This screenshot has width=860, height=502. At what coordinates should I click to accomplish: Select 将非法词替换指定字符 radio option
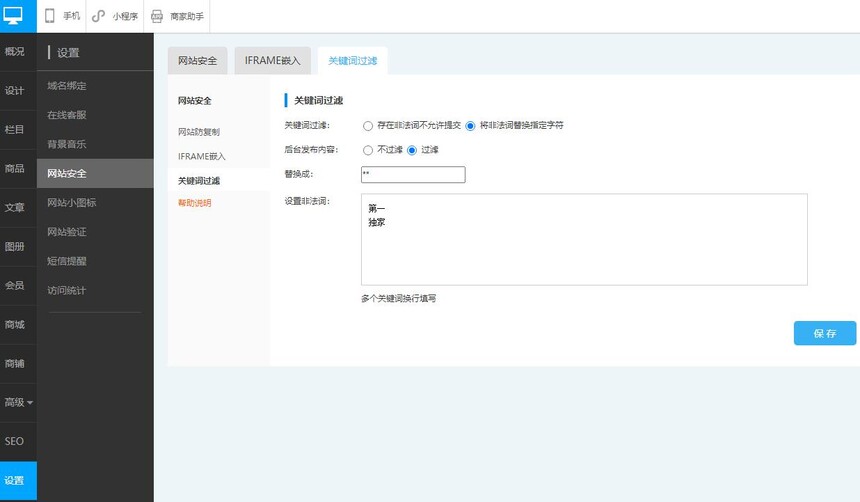click(x=470, y=125)
